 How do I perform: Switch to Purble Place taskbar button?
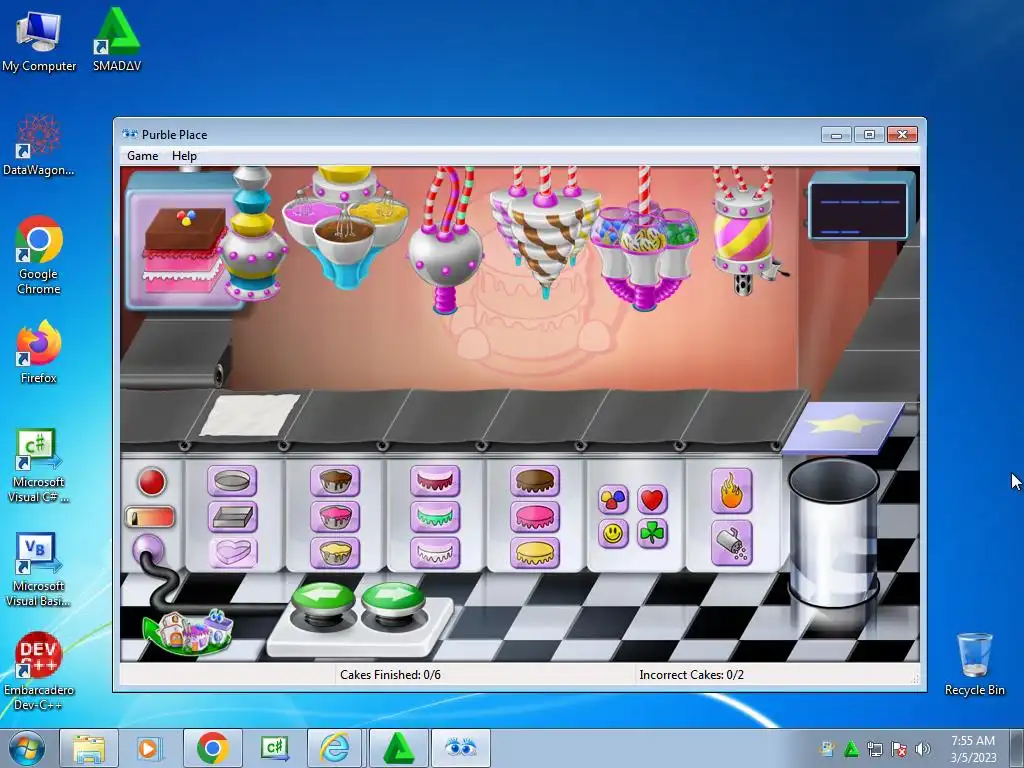[x=460, y=748]
